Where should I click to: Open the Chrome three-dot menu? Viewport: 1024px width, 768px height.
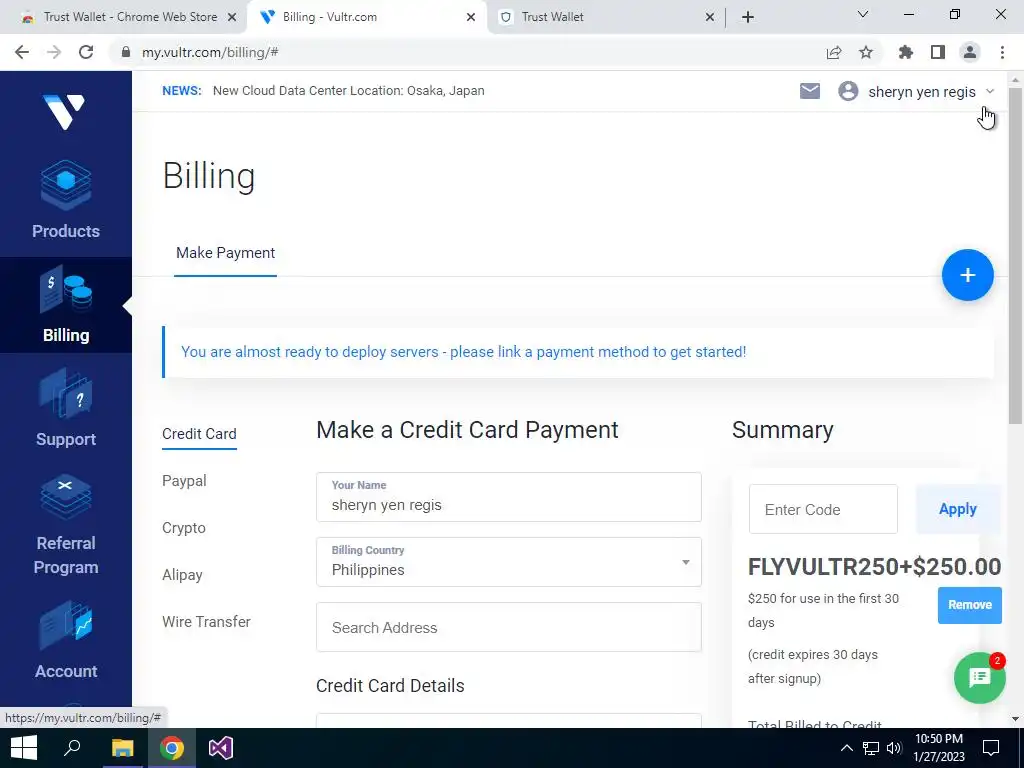(1002, 52)
